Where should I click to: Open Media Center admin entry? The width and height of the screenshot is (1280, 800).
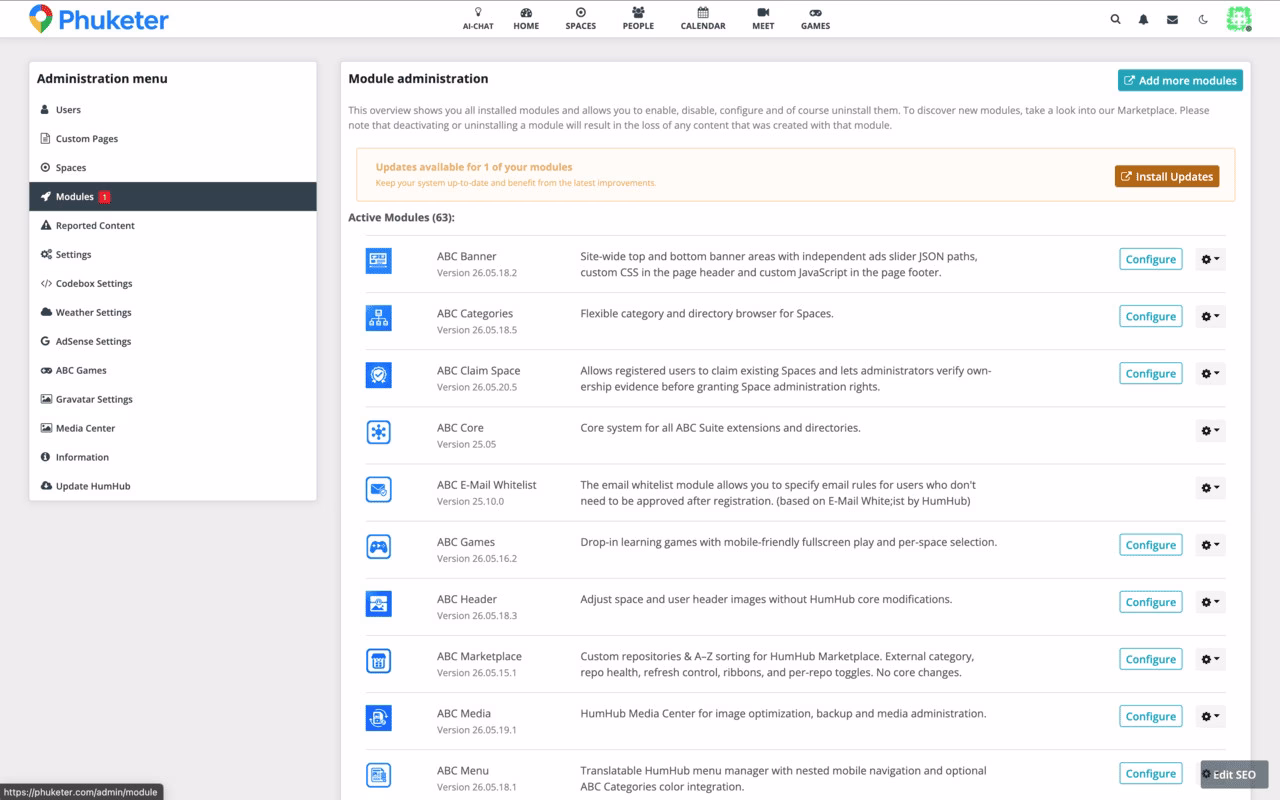[173, 429]
